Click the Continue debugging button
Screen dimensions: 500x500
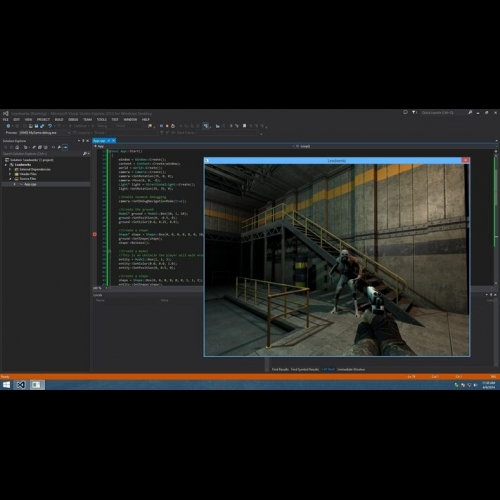pos(78,126)
